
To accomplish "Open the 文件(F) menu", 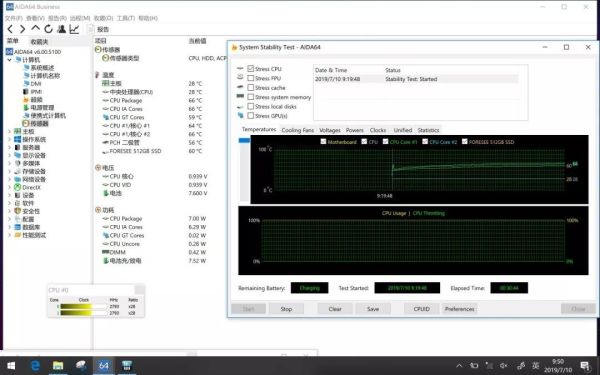I will (x=13, y=18).
